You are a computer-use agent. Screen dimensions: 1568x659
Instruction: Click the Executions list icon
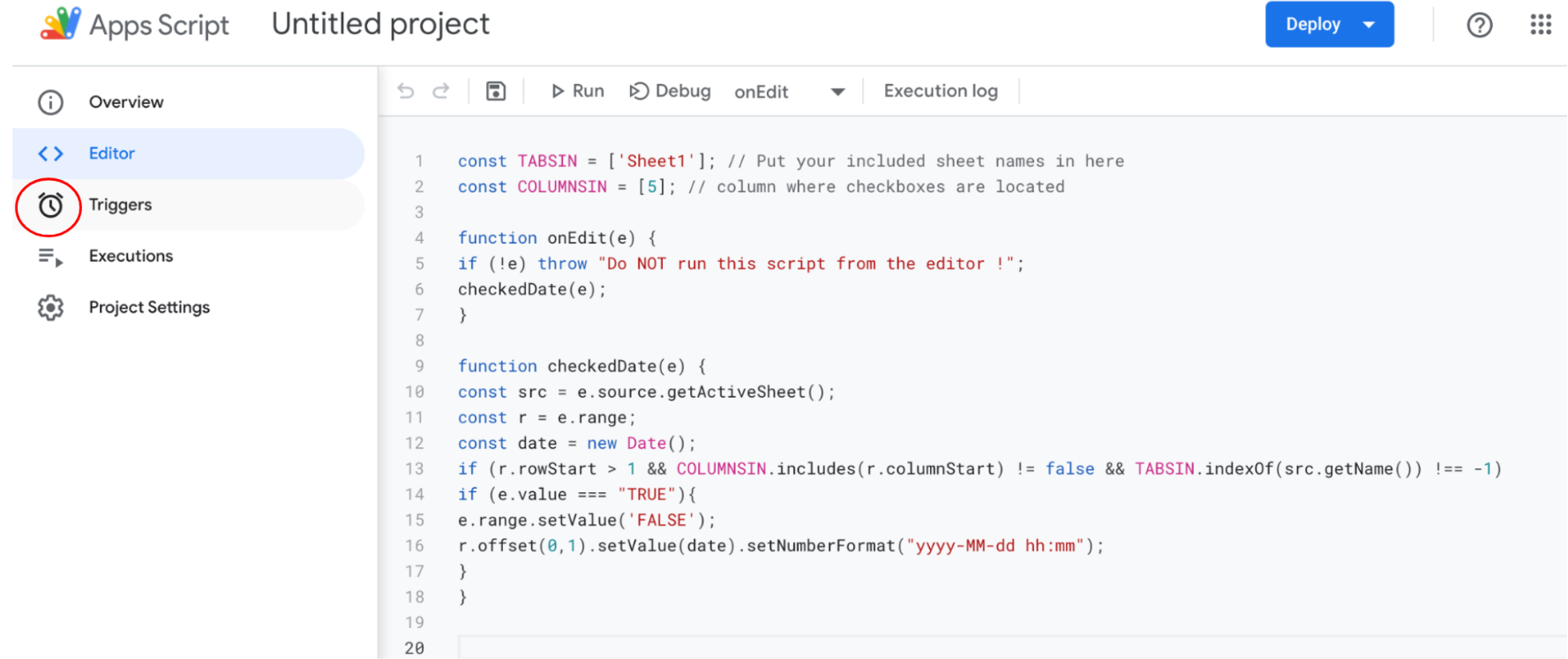50,257
